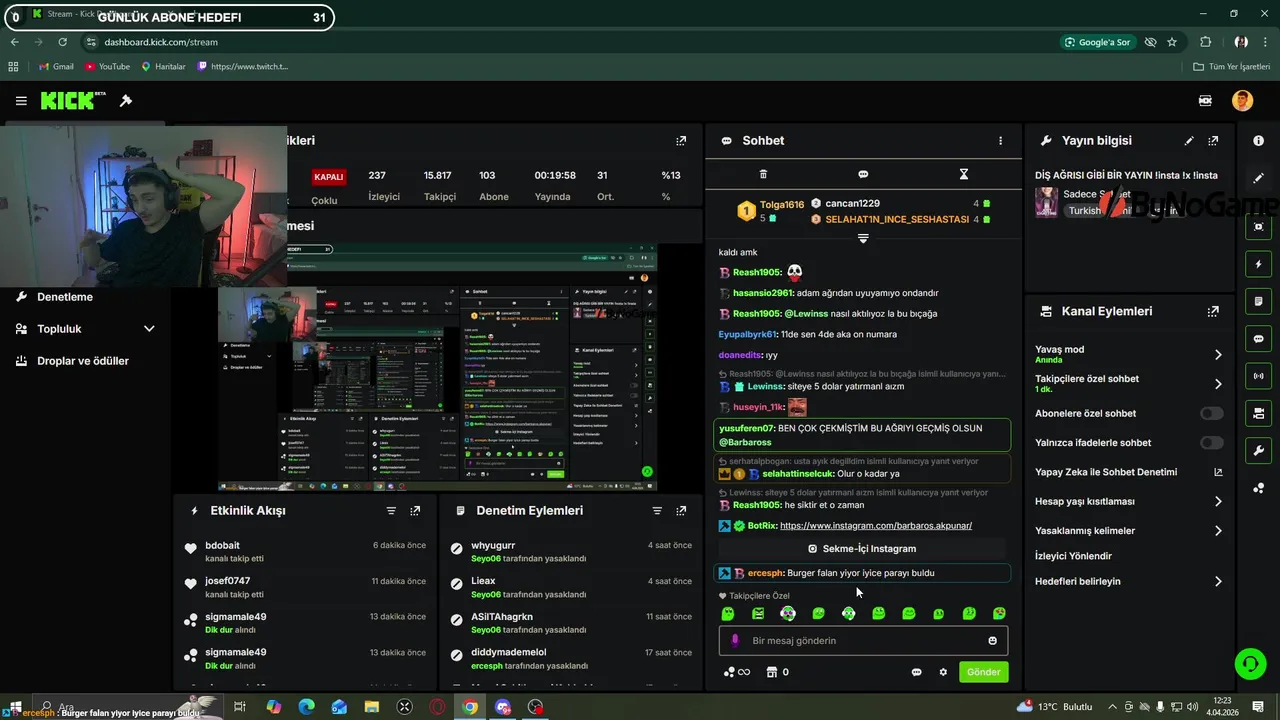Toggle Abonelere özel sohbet switch
Viewport: 1280px width, 720px height.
1212,413
